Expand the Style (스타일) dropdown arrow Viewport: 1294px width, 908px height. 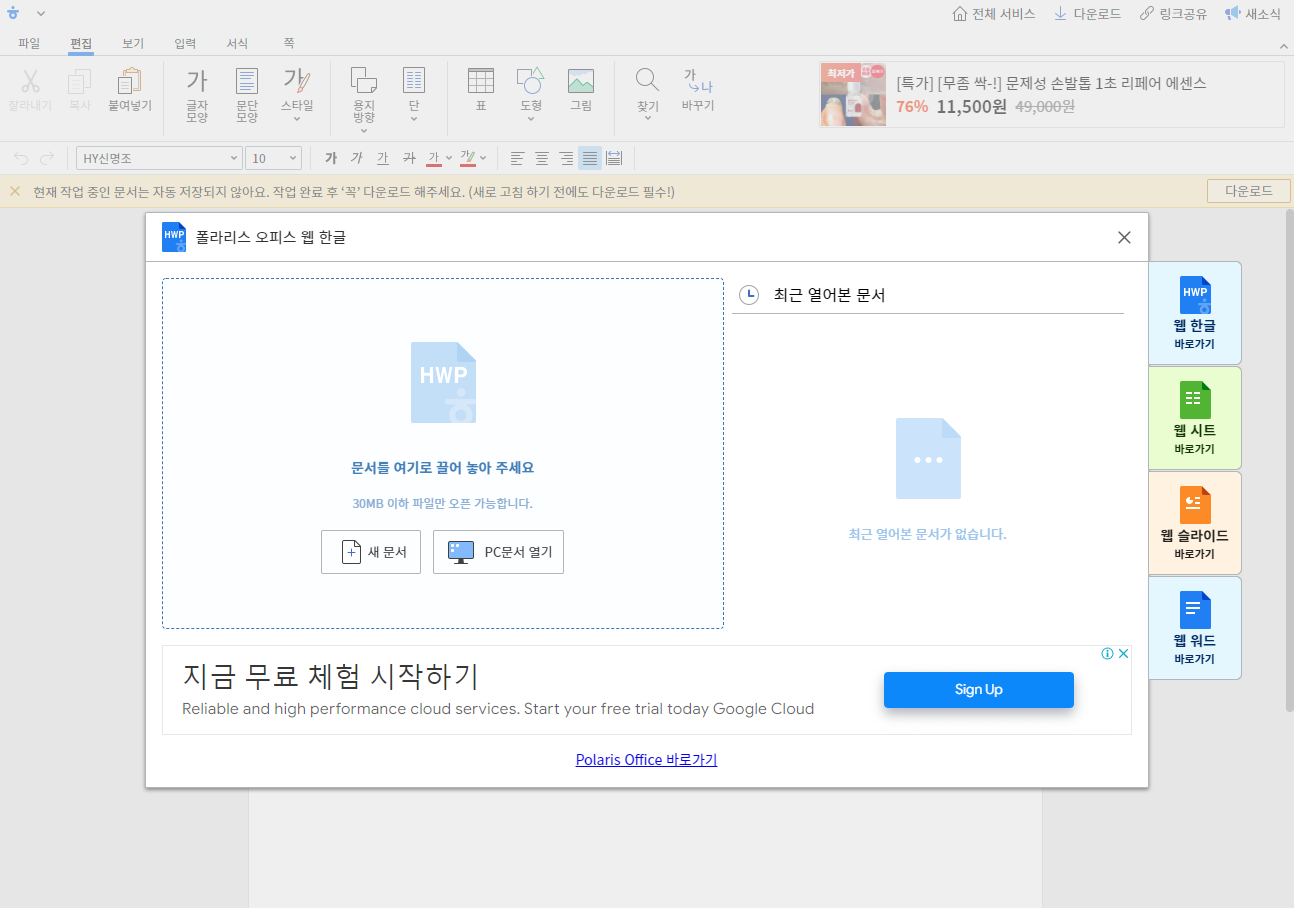pyautogui.click(x=297, y=118)
